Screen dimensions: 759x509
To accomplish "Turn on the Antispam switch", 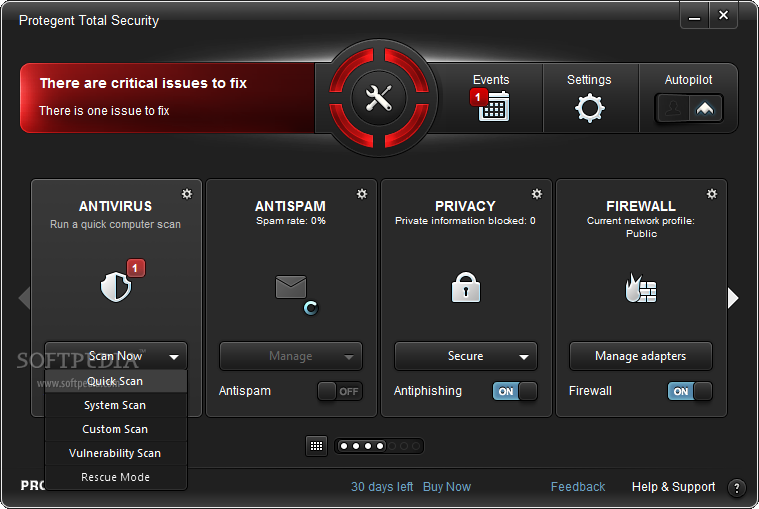I will (340, 391).
